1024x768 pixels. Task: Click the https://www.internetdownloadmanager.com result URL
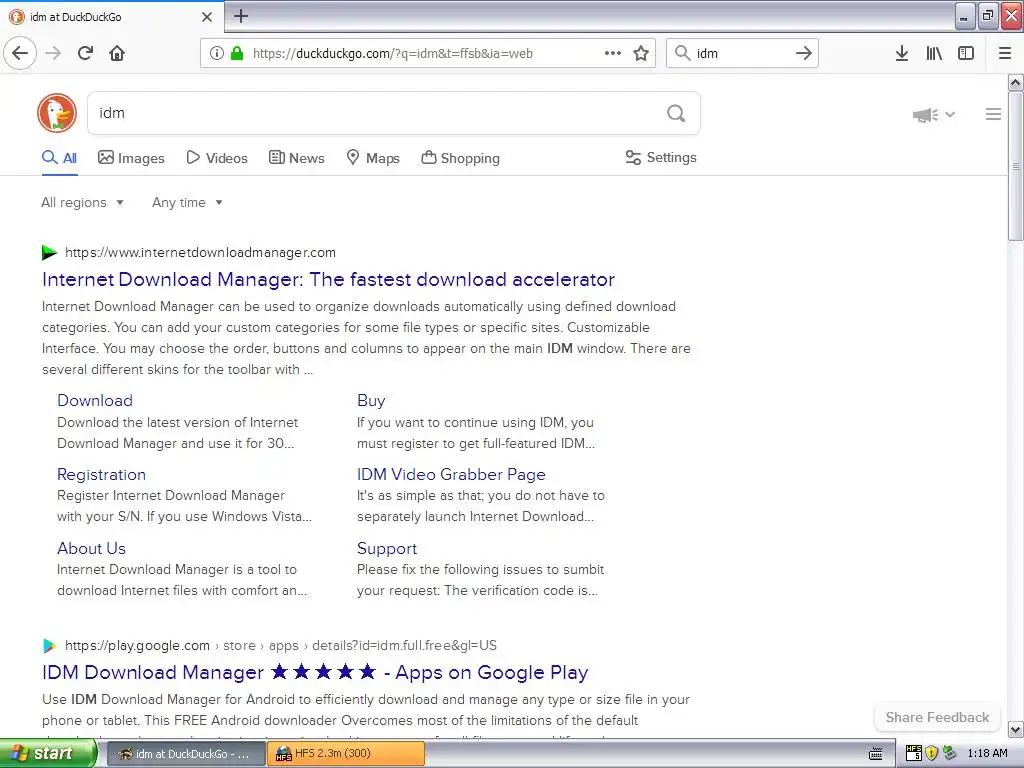[200, 253]
